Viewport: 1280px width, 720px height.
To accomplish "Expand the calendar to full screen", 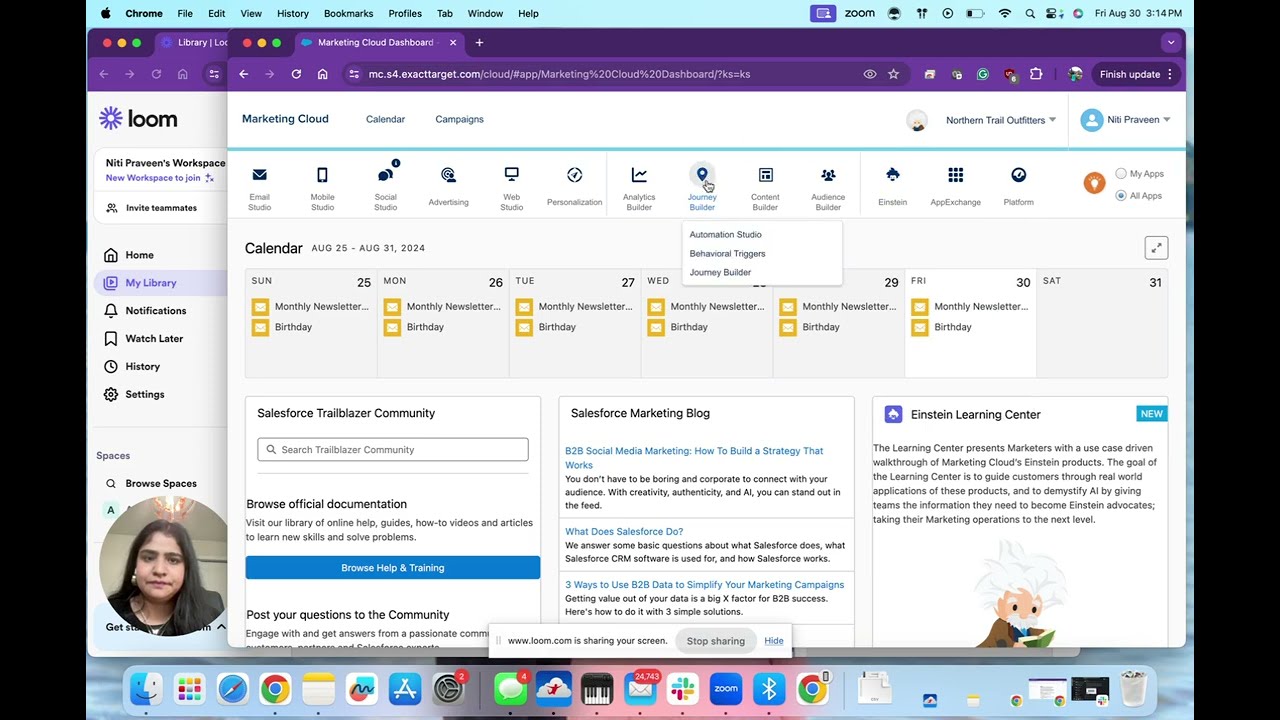I will (1156, 248).
